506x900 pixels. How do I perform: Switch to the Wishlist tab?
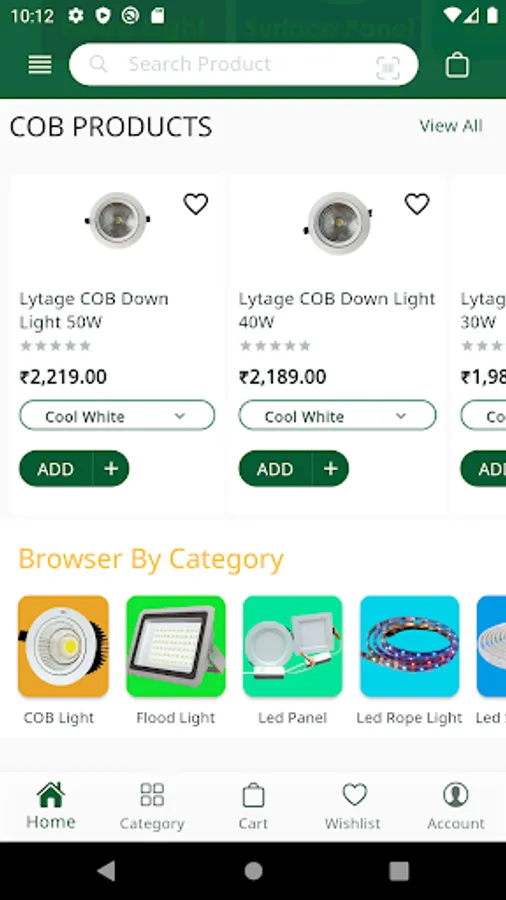[x=353, y=806]
